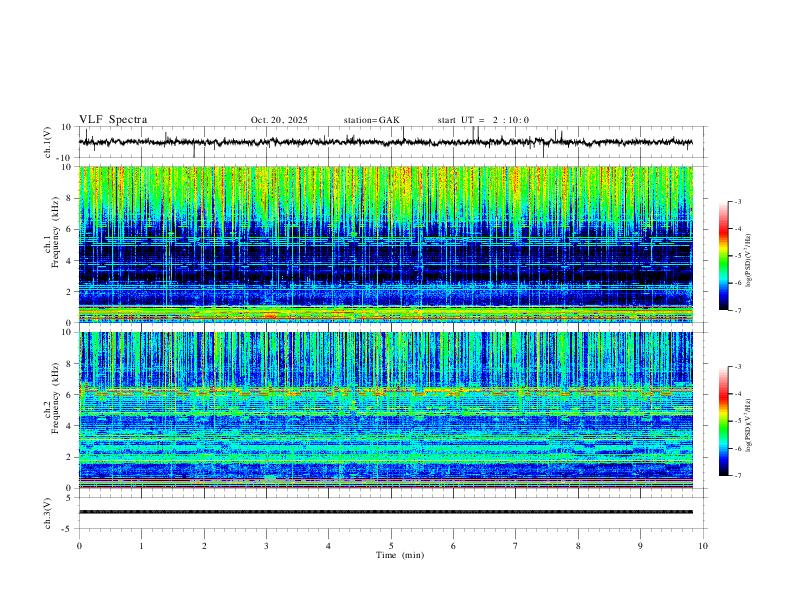Click the "7" tick on the time axis
The height and width of the screenshot is (612, 792).
516,546
